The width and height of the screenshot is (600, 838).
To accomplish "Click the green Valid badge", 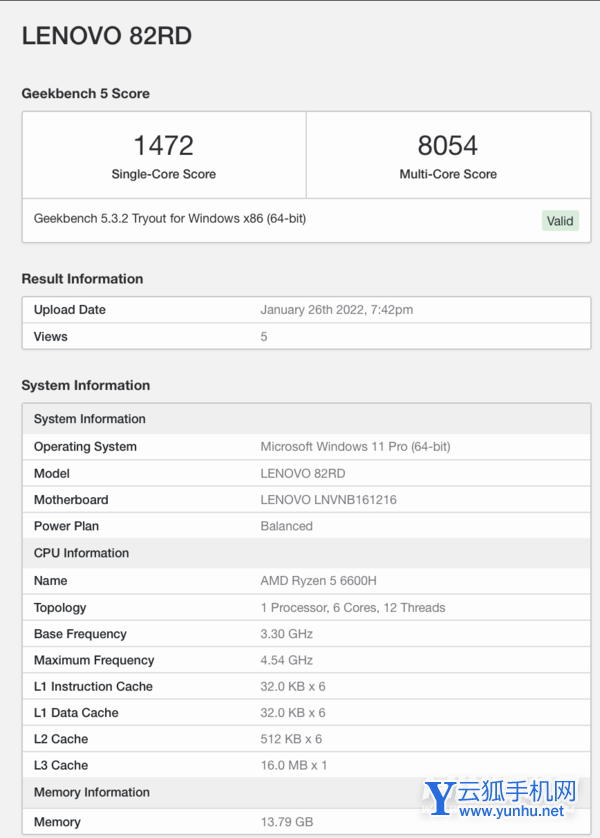I will coord(560,220).
